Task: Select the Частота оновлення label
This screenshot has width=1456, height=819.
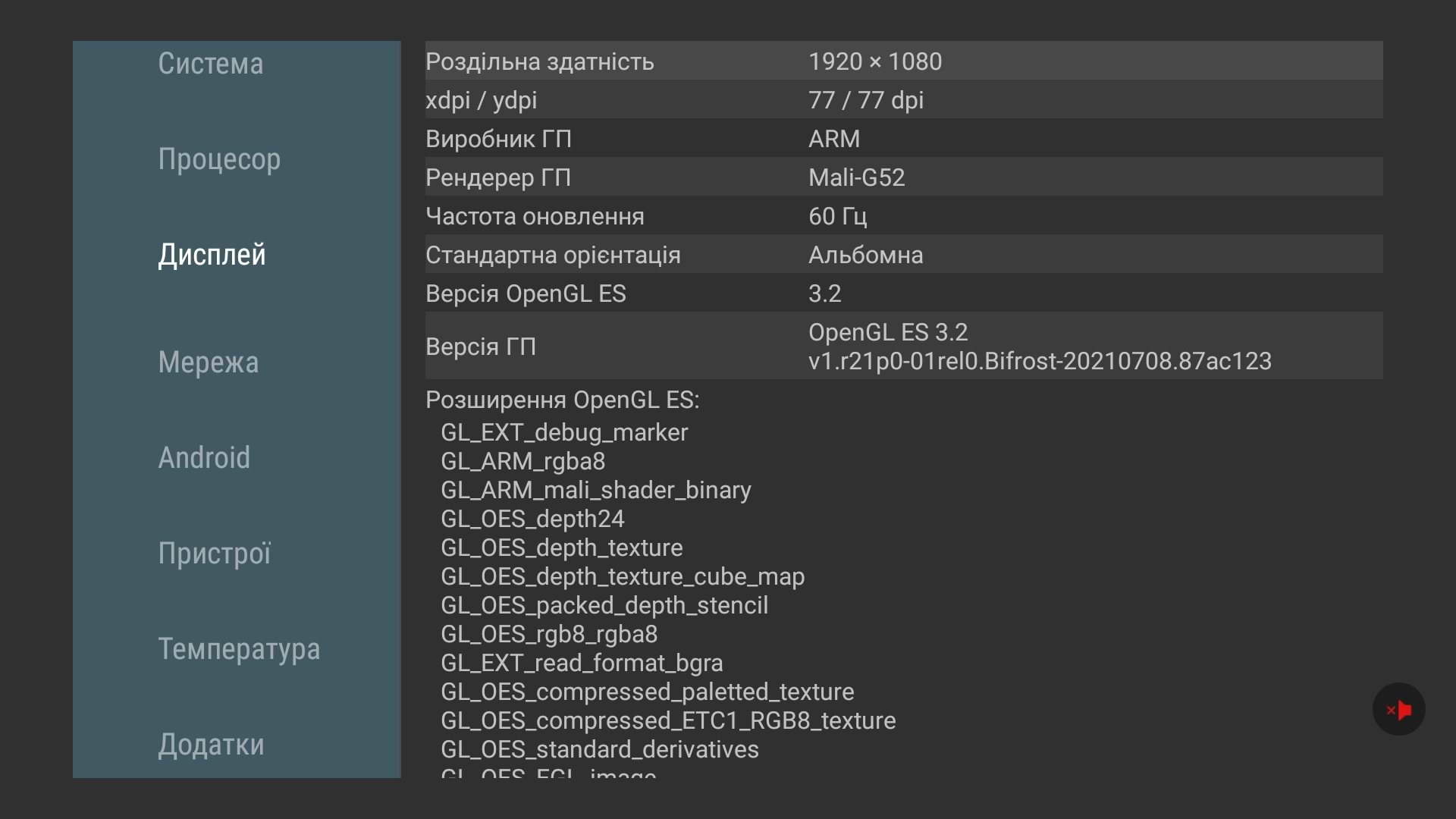Action: tap(535, 216)
